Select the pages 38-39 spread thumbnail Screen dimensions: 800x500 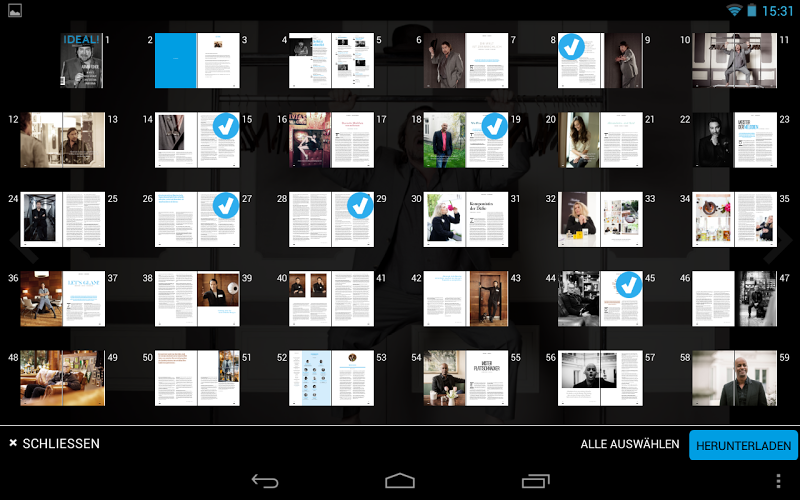[197, 298]
